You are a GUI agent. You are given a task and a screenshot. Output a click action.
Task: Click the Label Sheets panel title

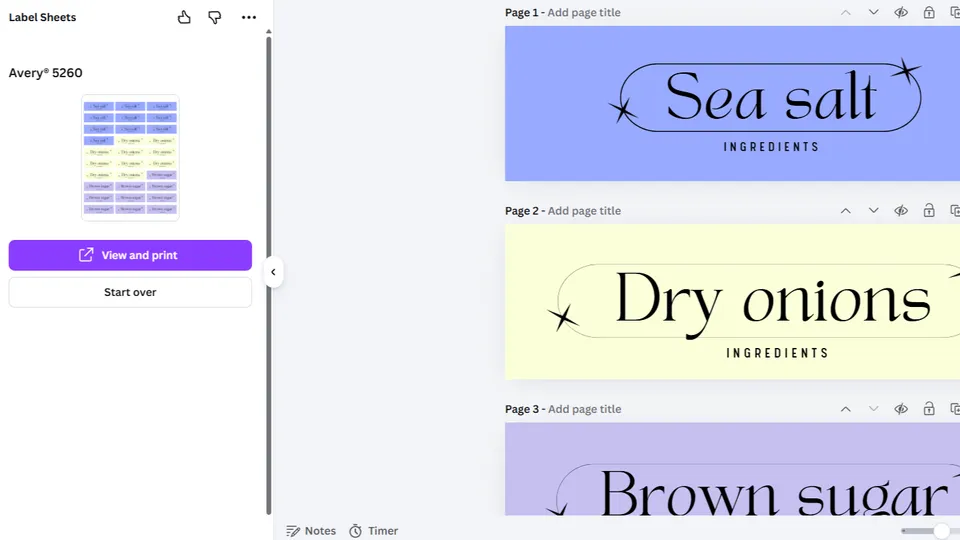point(42,17)
